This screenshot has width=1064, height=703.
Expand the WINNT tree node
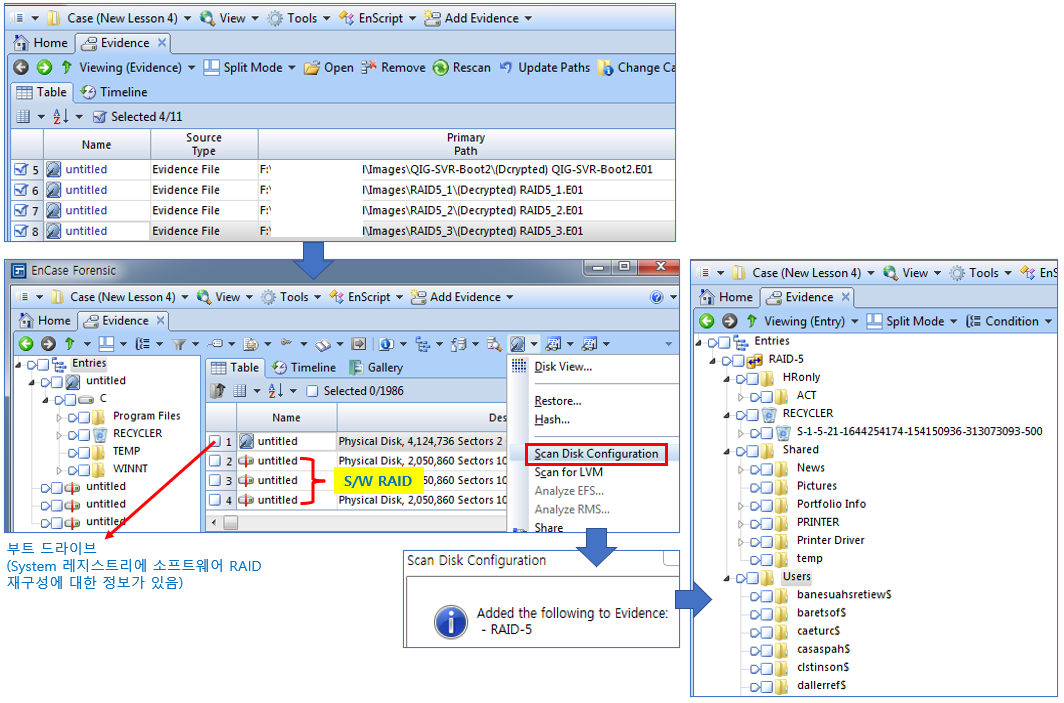[59, 470]
